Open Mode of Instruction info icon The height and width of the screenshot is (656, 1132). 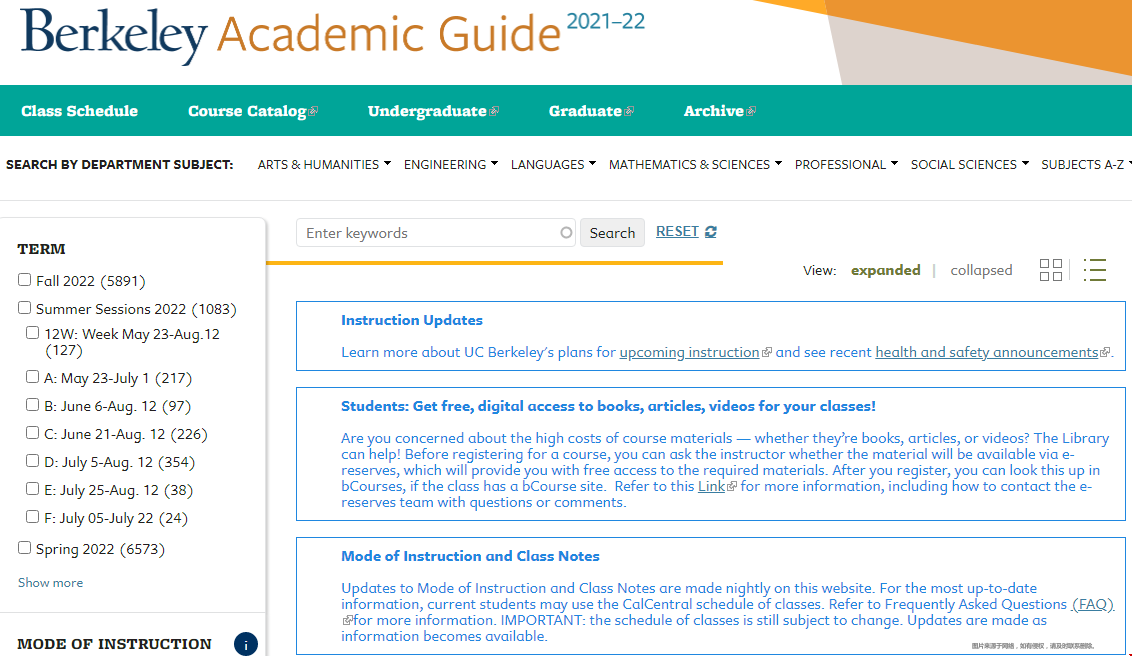(x=245, y=644)
